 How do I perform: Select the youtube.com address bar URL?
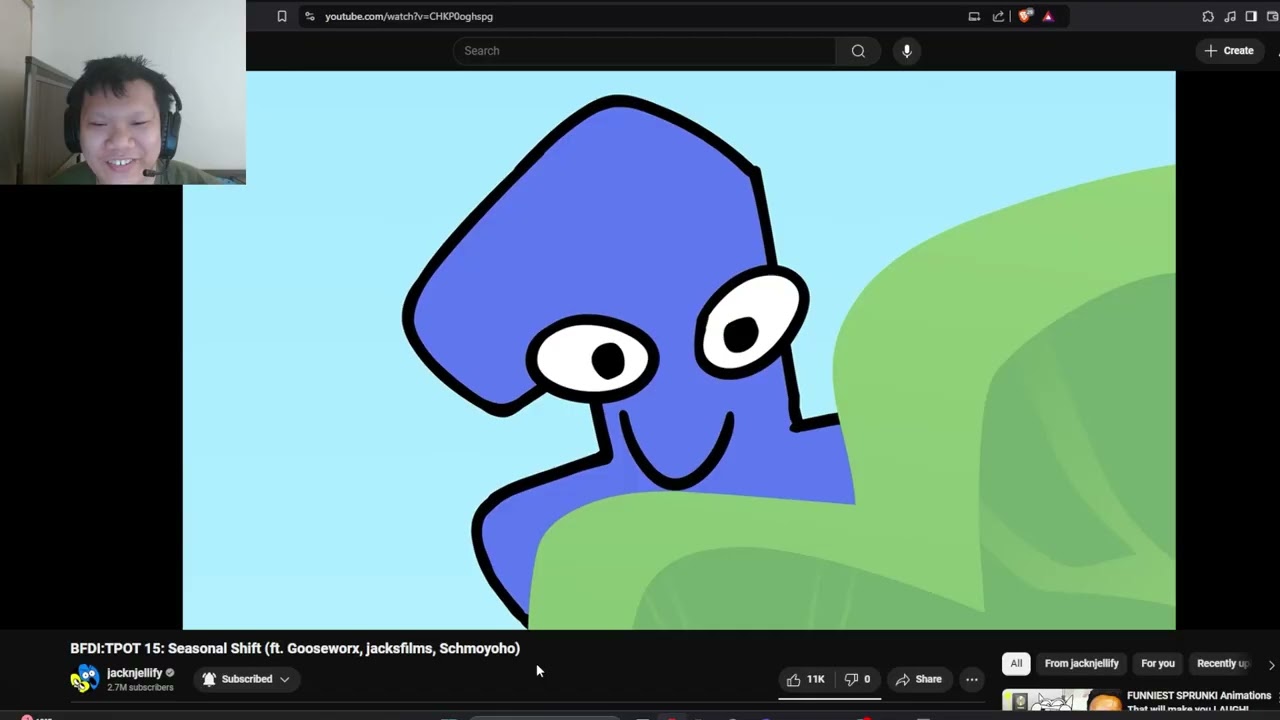(x=408, y=16)
